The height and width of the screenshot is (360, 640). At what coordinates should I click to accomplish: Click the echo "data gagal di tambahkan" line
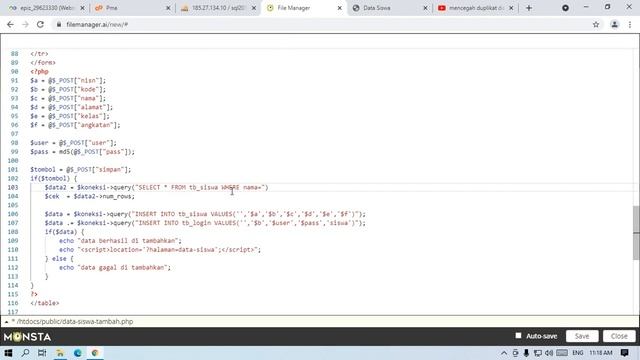pyautogui.click(x=115, y=267)
